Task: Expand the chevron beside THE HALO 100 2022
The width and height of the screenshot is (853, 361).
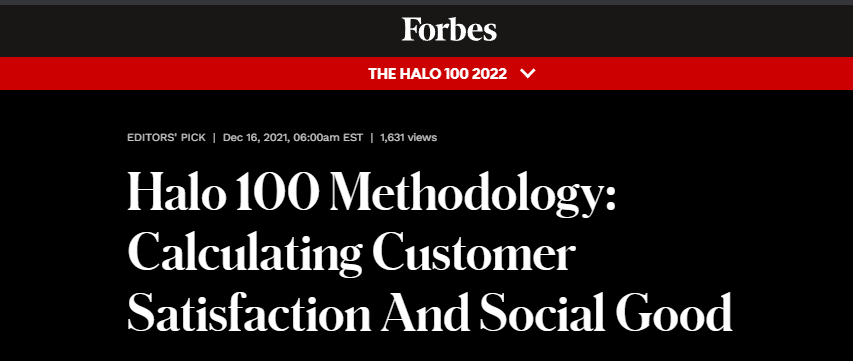Action: tap(528, 73)
